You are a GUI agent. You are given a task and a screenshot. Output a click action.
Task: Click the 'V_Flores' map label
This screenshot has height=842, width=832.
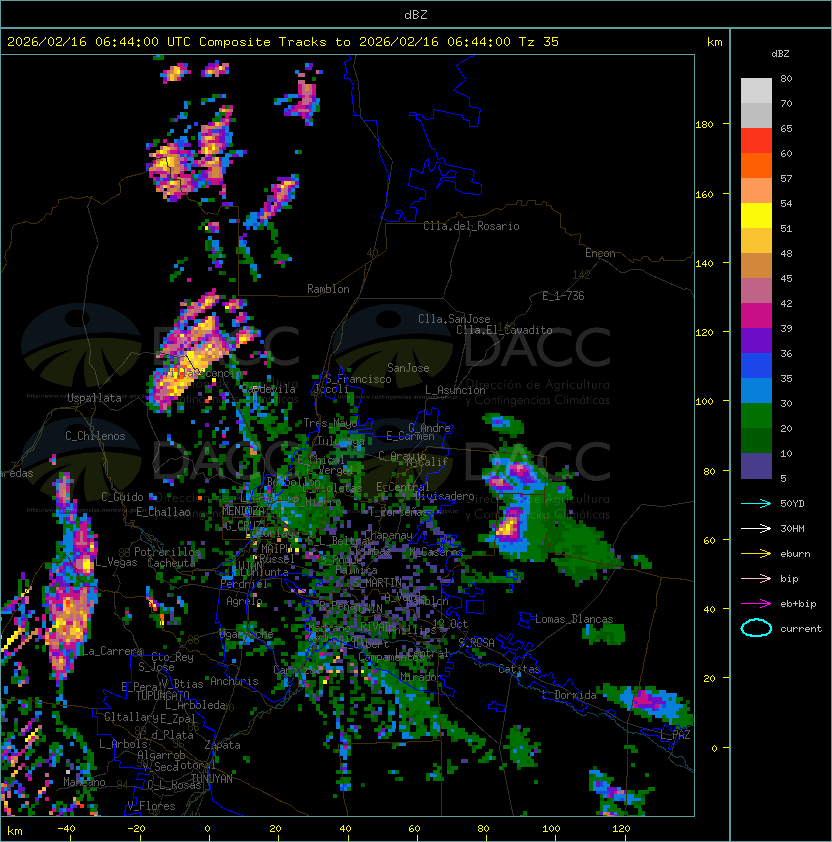pos(151,806)
